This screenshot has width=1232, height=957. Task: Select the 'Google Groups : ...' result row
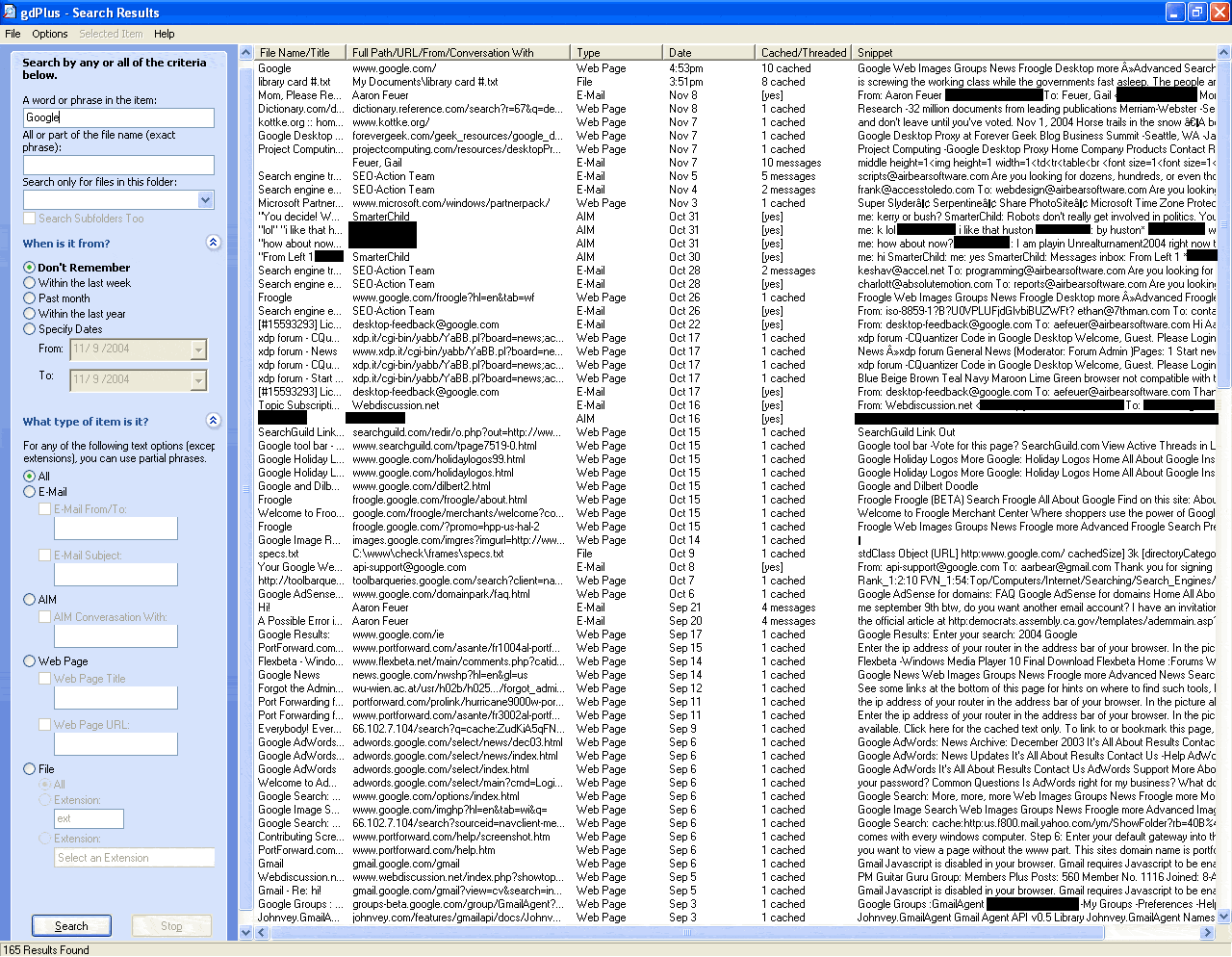coord(735,904)
